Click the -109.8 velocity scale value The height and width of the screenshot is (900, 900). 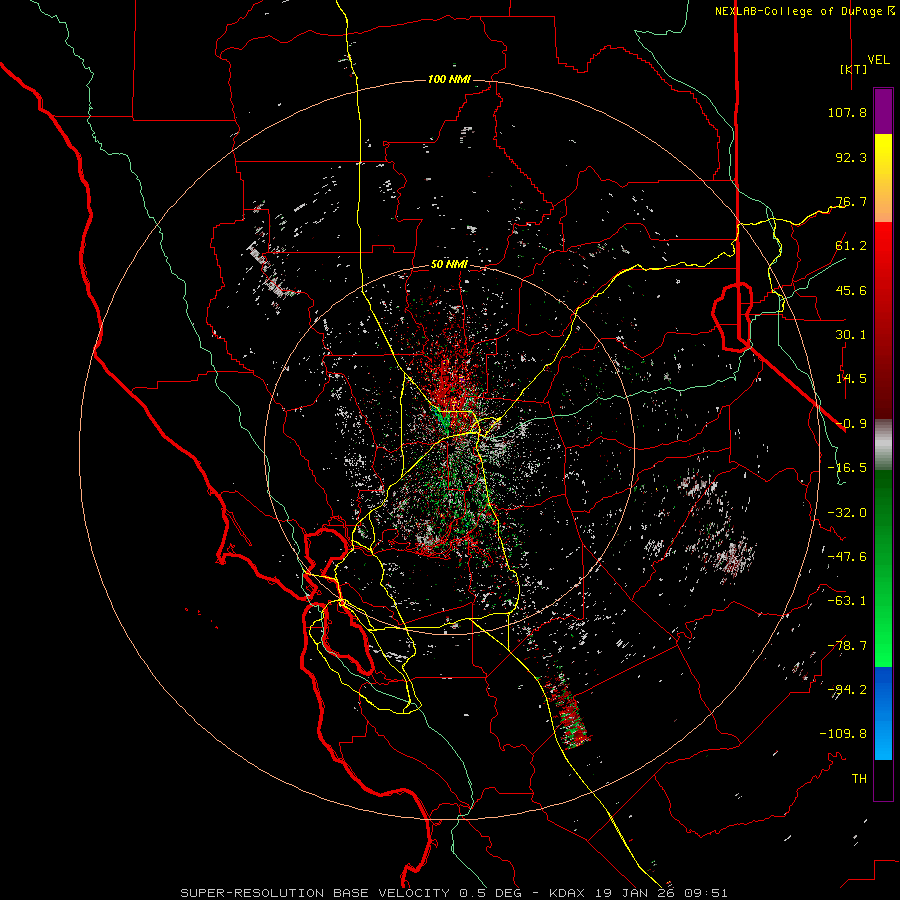[843, 734]
